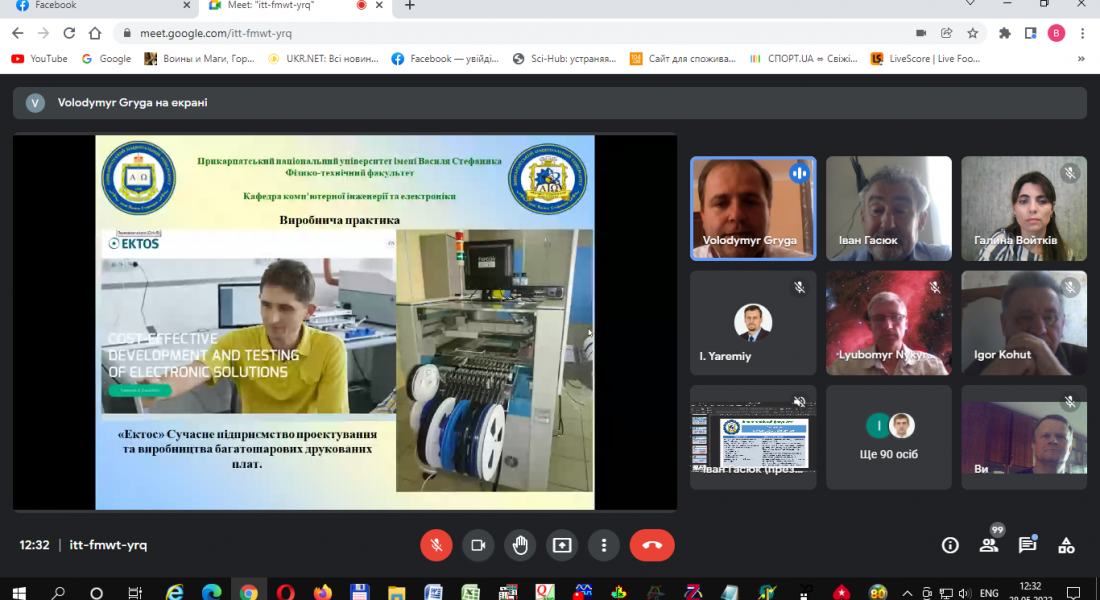Open the Activities panel icon
The image size is (1100, 600).
click(1066, 545)
